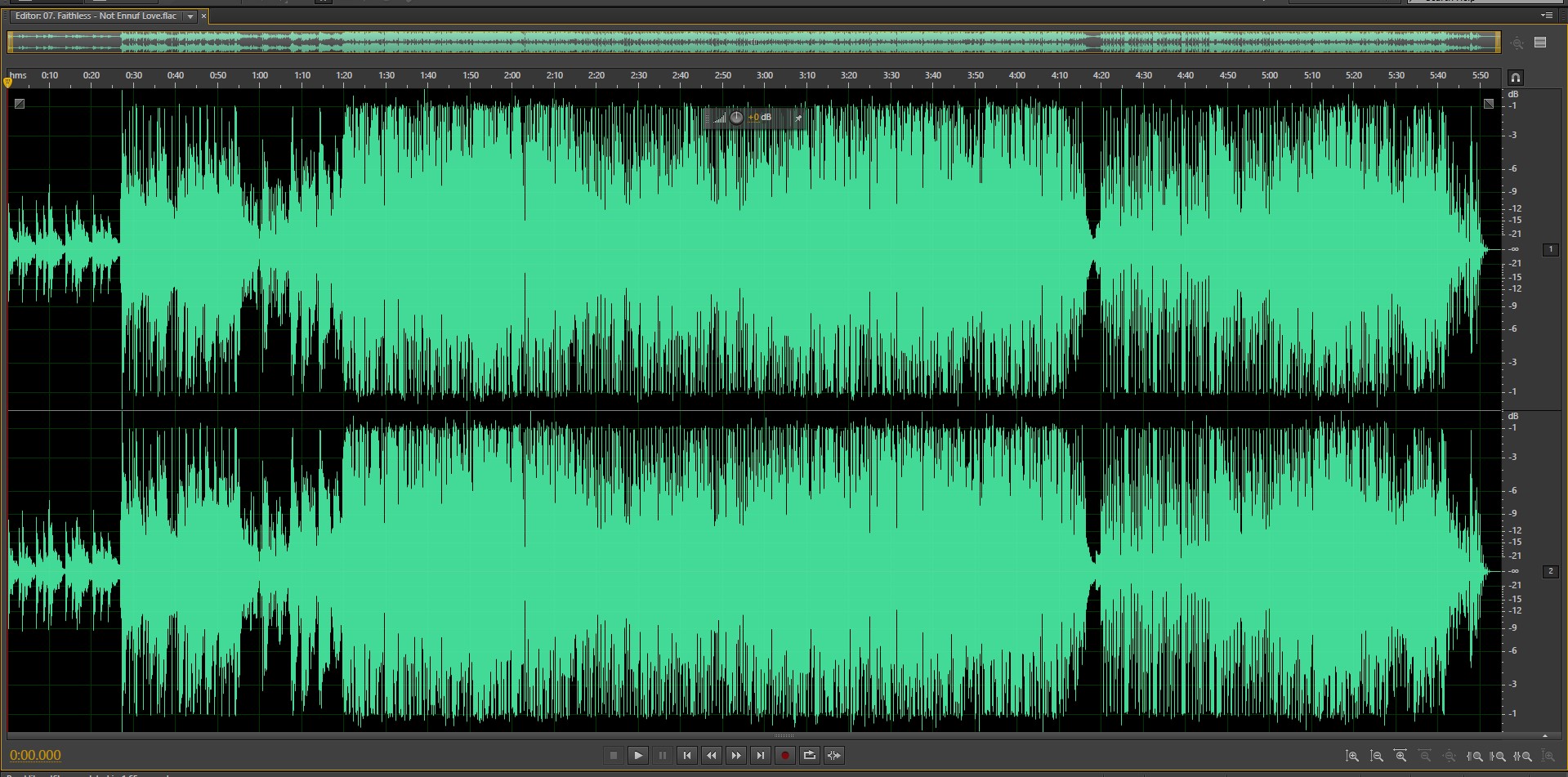Move playhead to previous marker

tap(687, 756)
